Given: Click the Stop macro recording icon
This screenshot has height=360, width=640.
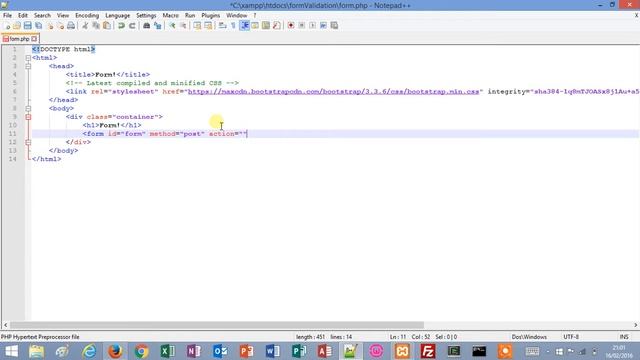Looking at the screenshot, I should click(x=302, y=26).
